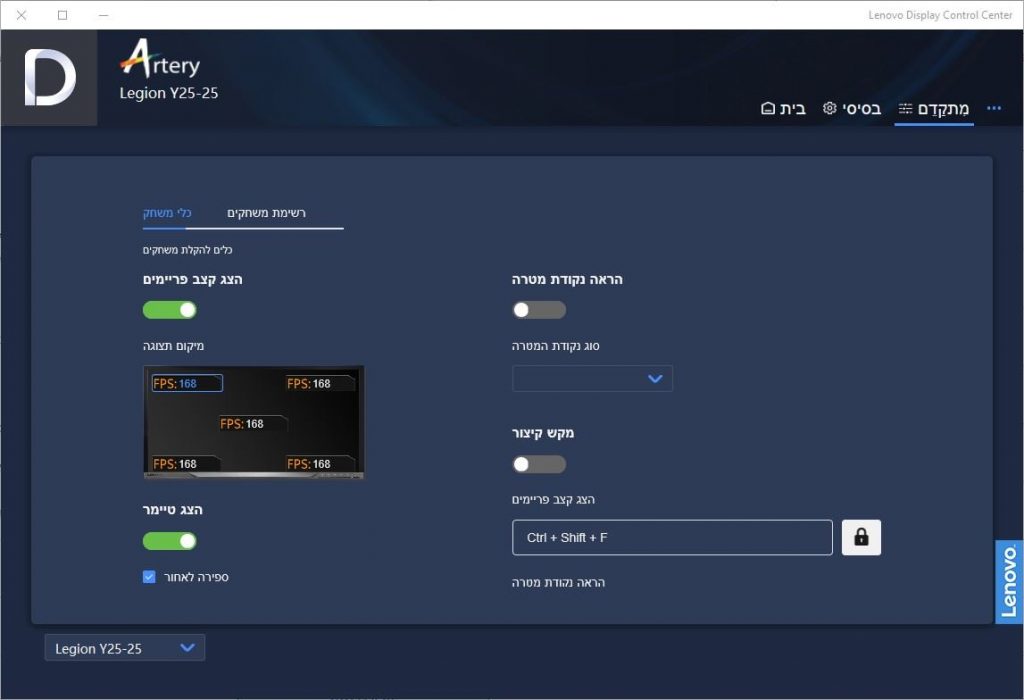Viewport: 1024px width, 700px height.
Task: Click the gear icon next to בסיסי
Action: point(829,108)
